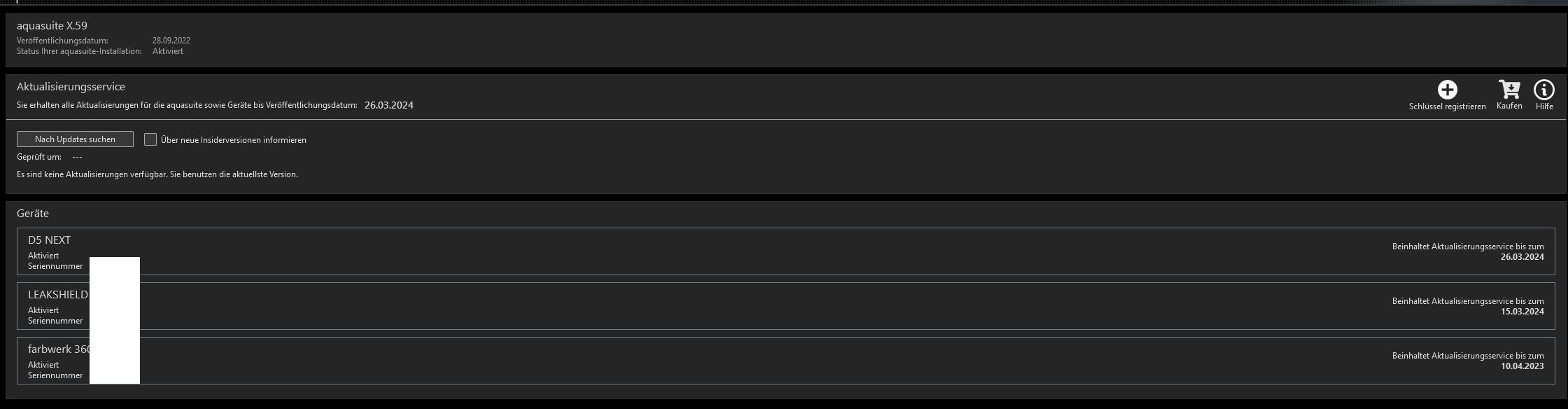This screenshot has height=409, width=1568.
Task: Click the Geräte section heading
Action: [33, 214]
